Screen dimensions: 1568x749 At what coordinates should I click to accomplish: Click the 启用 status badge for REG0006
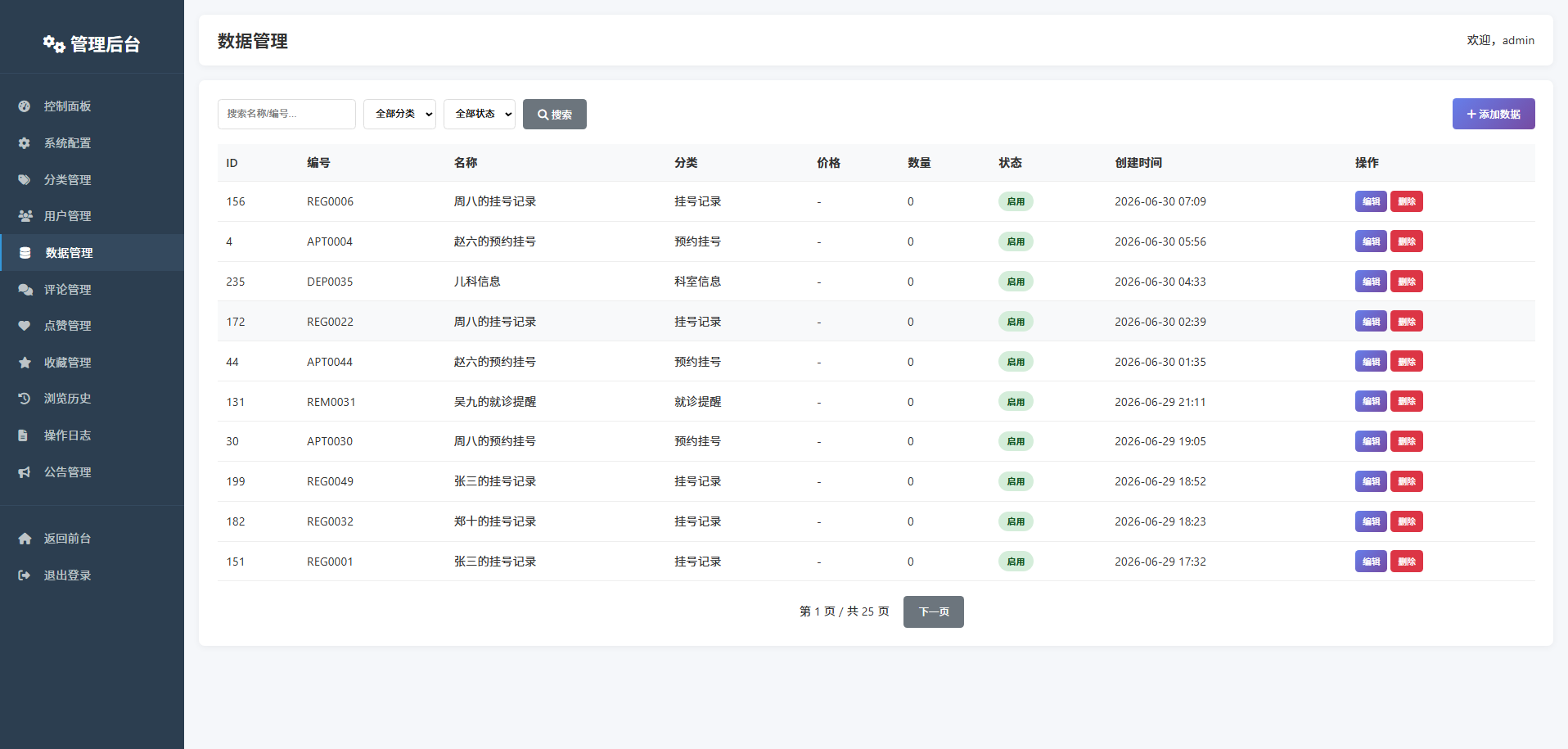point(1016,201)
